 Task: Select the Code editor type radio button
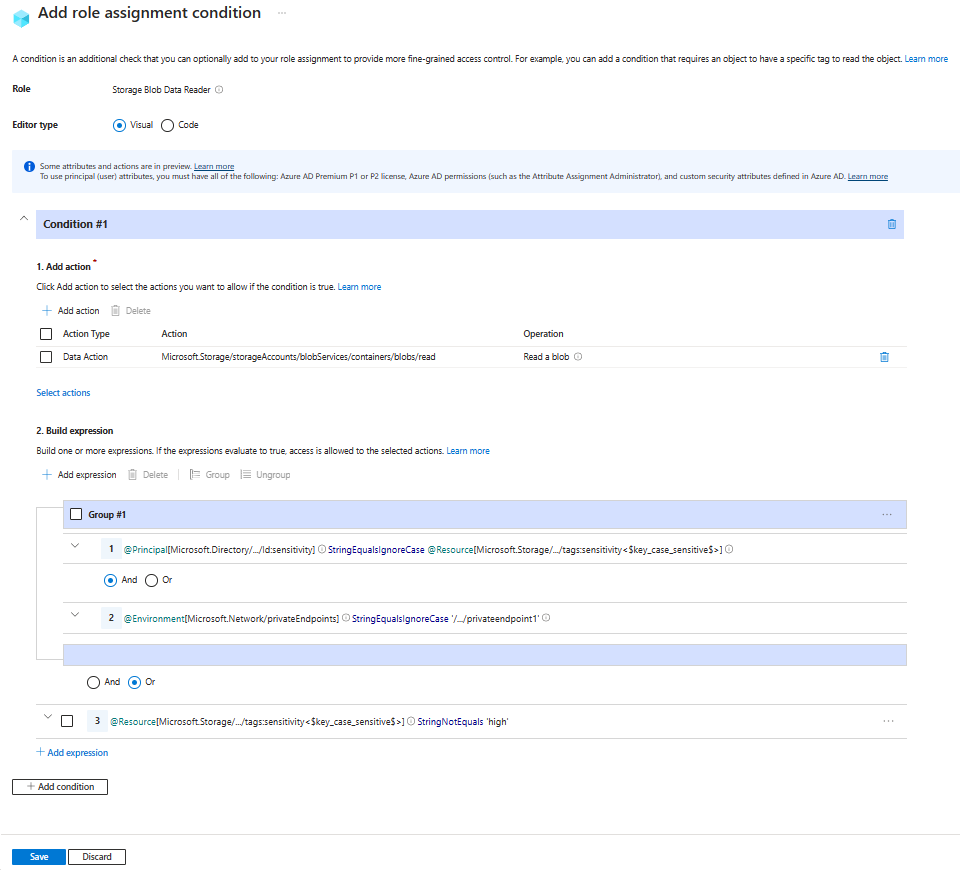166,125
